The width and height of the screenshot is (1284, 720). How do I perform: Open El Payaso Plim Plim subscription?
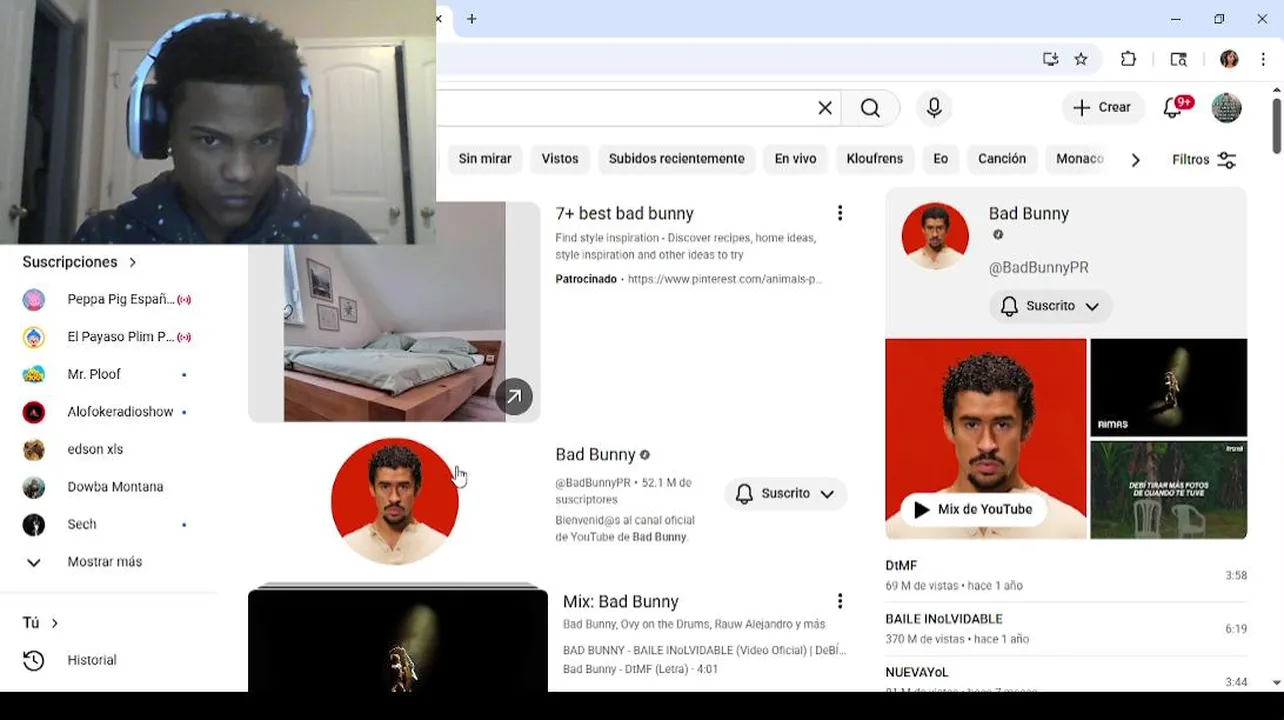pyautogui.click(x=108, y=337)
